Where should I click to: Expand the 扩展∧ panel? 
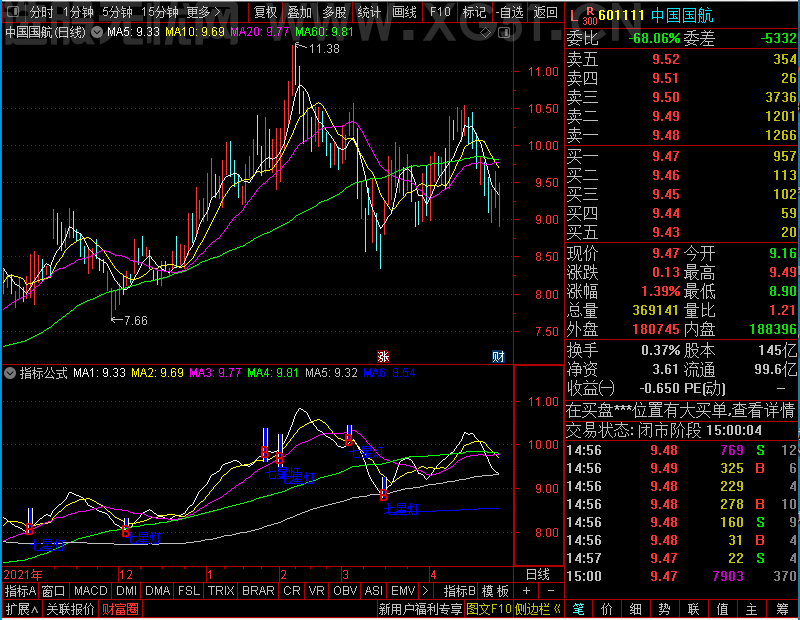(x=22, y=609)
